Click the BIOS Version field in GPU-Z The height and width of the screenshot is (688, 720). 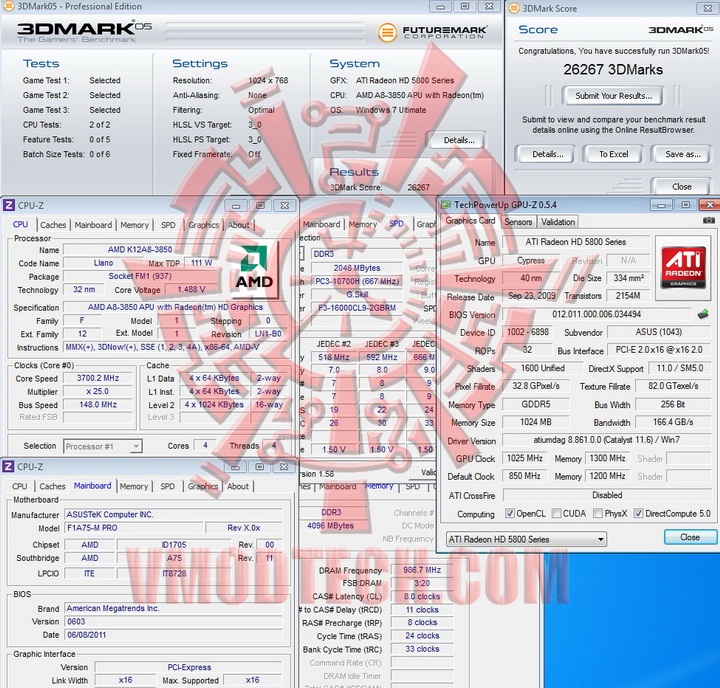point(596,314)
